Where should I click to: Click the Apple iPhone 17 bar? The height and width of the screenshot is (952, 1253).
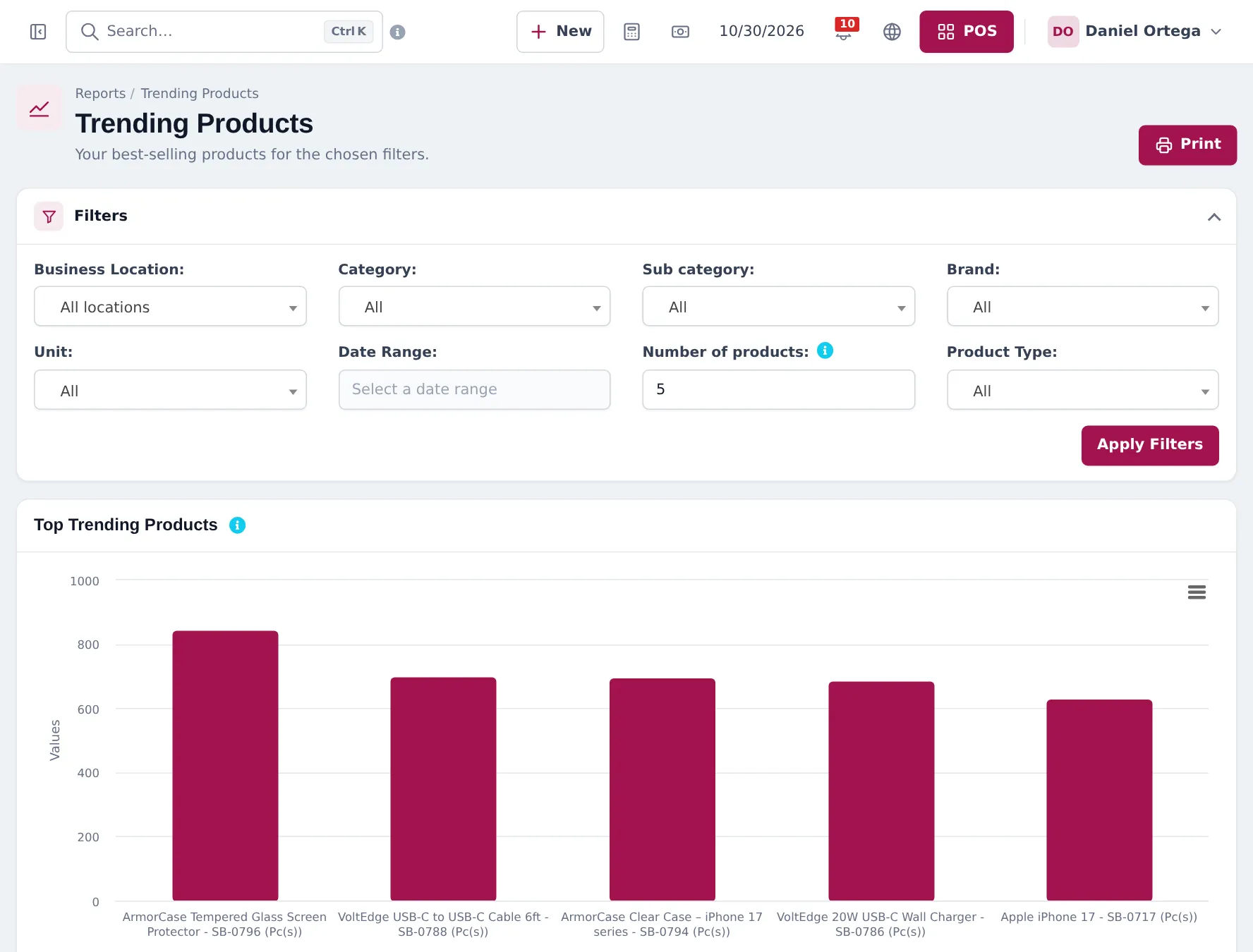1099,800
